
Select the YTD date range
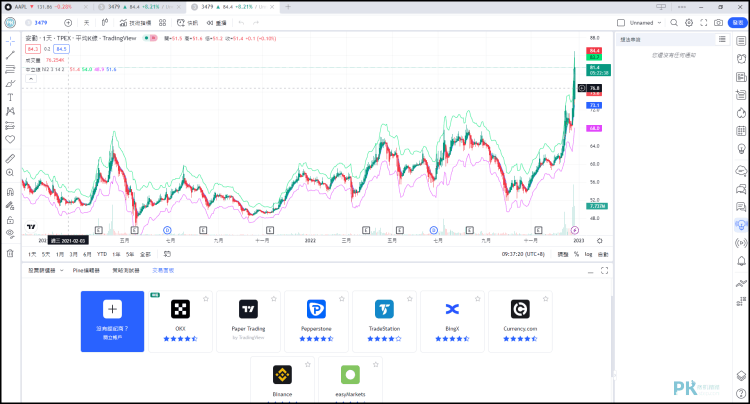[102, 254]
